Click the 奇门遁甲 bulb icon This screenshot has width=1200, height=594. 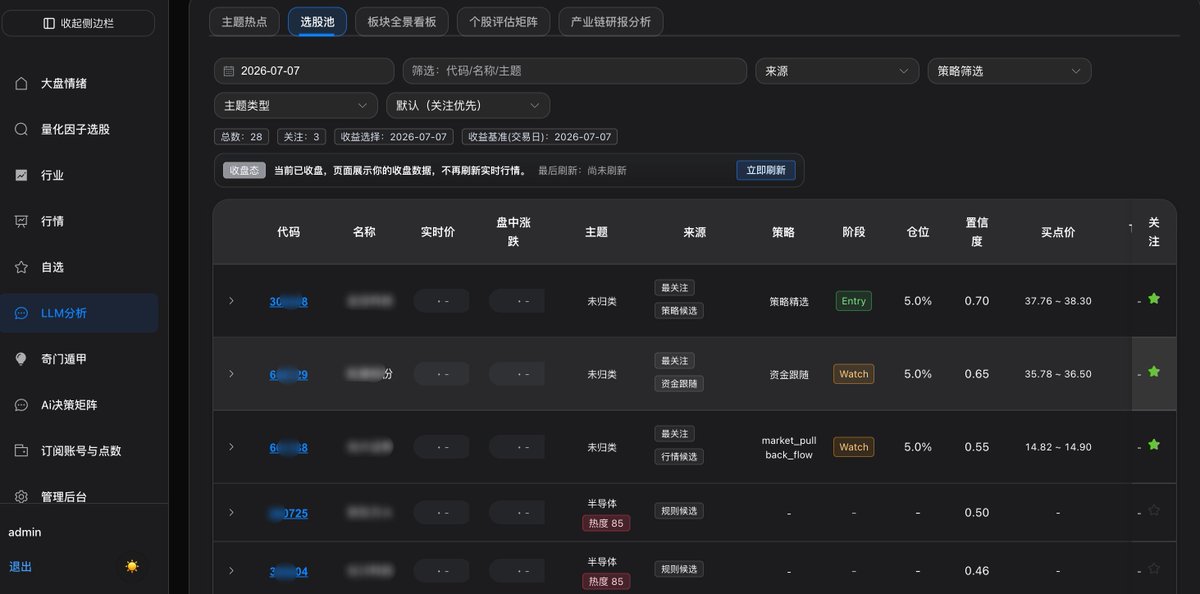pyautogui.click(x=21, y=359)
